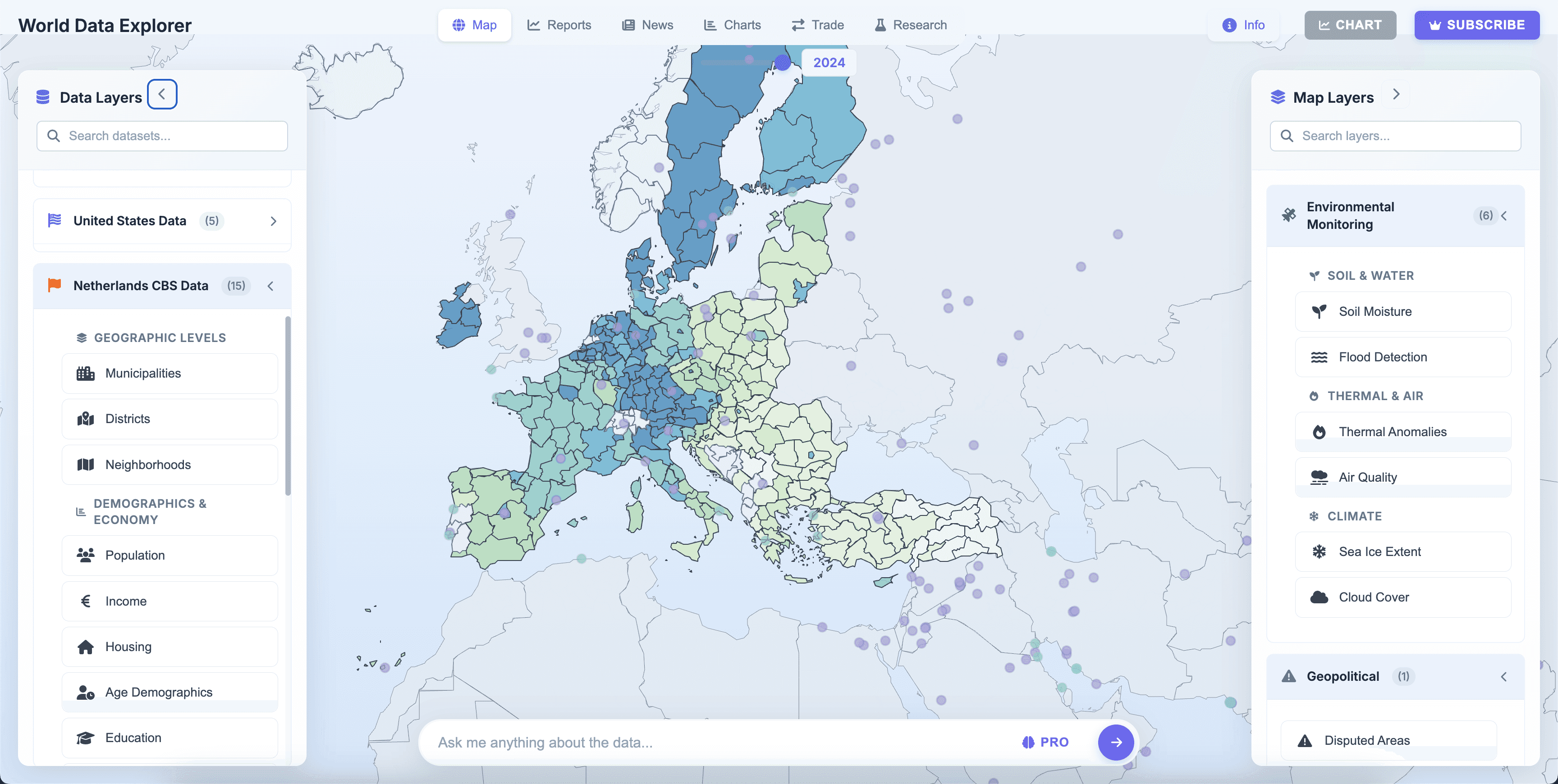
Task: Click the CHART button
Action: pyautogui.click(x=1349, y=25)
